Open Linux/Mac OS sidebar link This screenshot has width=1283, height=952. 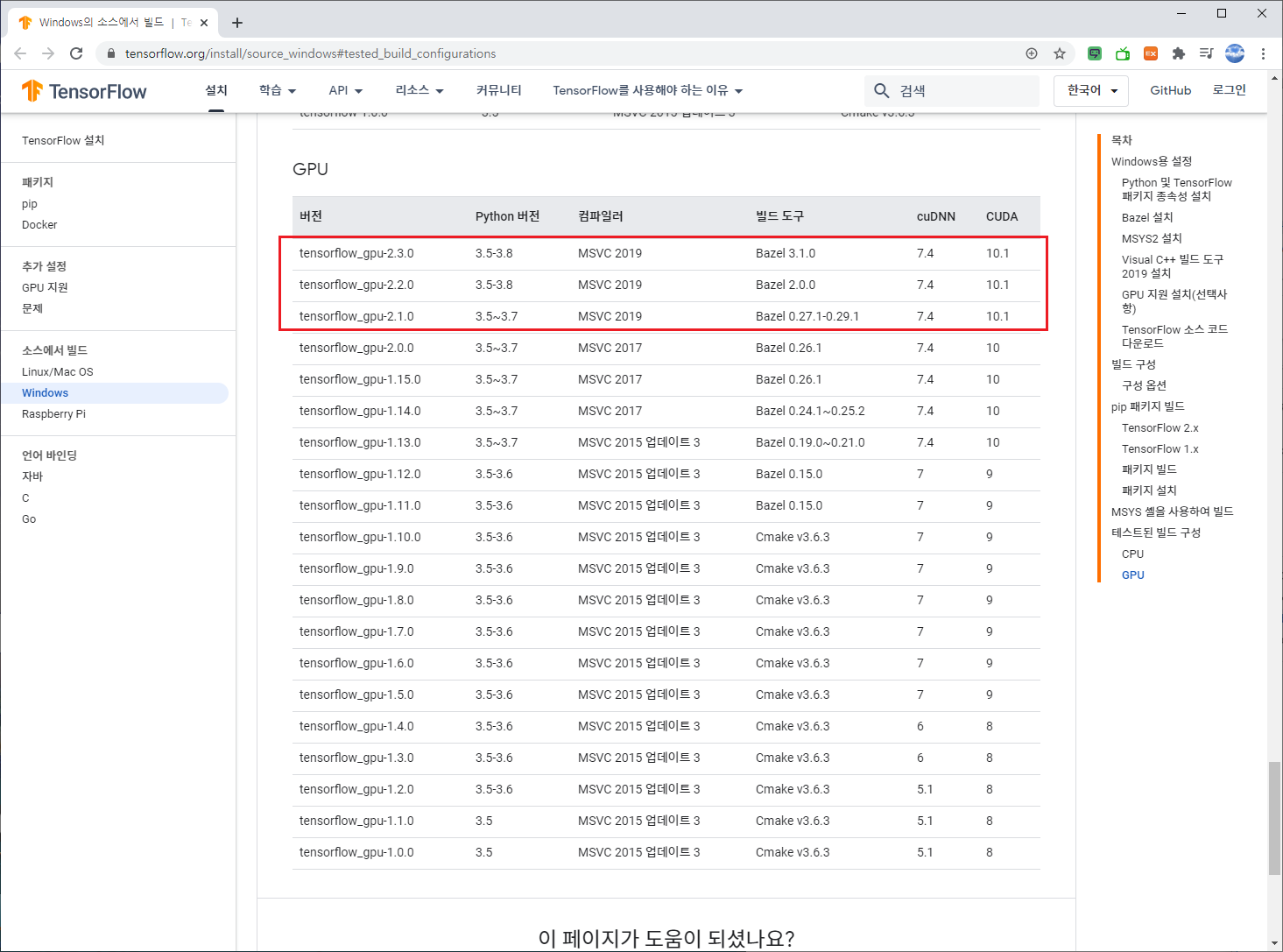tap(58, 372)
